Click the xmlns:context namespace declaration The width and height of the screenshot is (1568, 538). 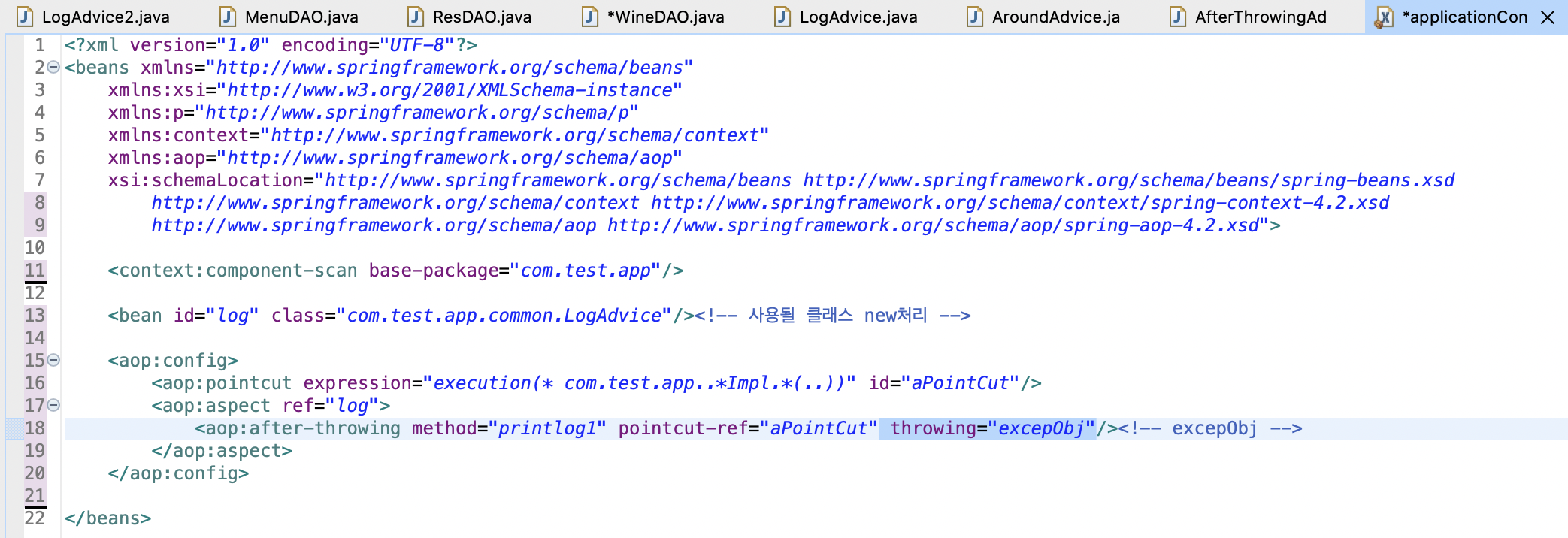click(x=438, y=135)
